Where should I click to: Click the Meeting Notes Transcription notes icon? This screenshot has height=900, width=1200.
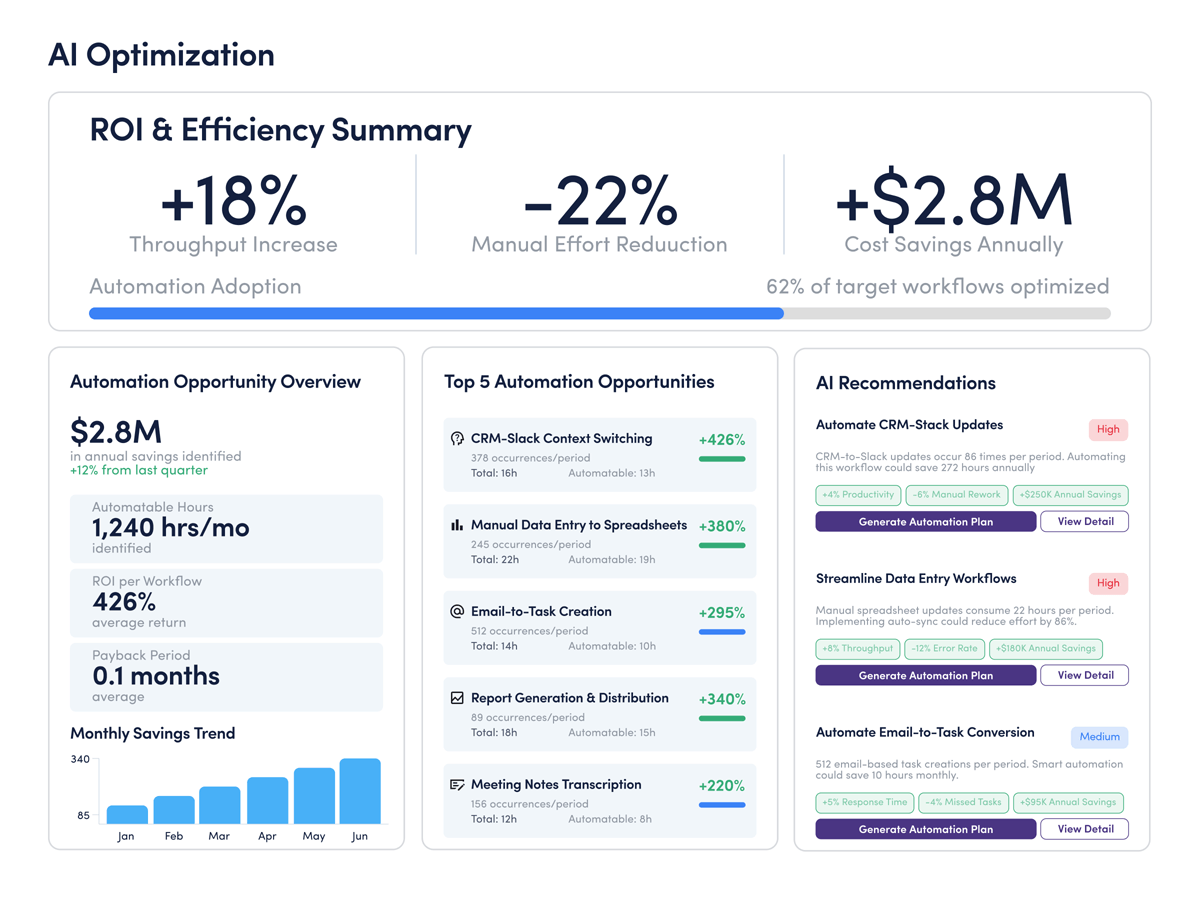[457, 785]
